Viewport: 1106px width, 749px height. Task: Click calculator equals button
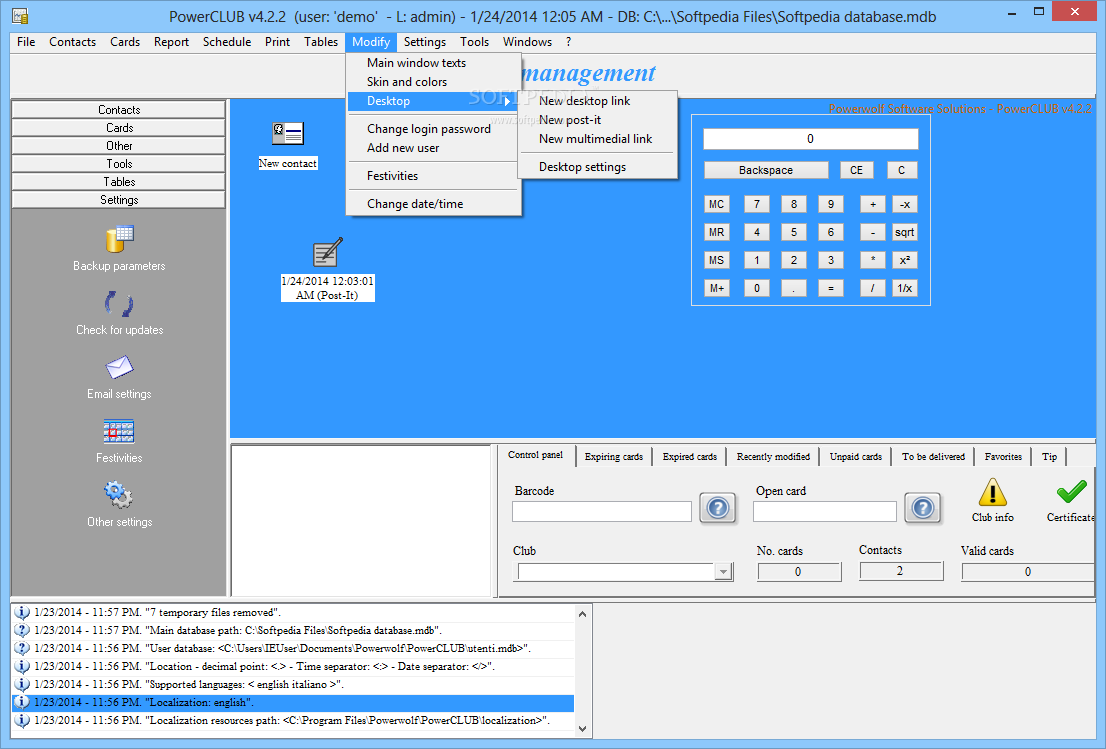click(831, 288)
